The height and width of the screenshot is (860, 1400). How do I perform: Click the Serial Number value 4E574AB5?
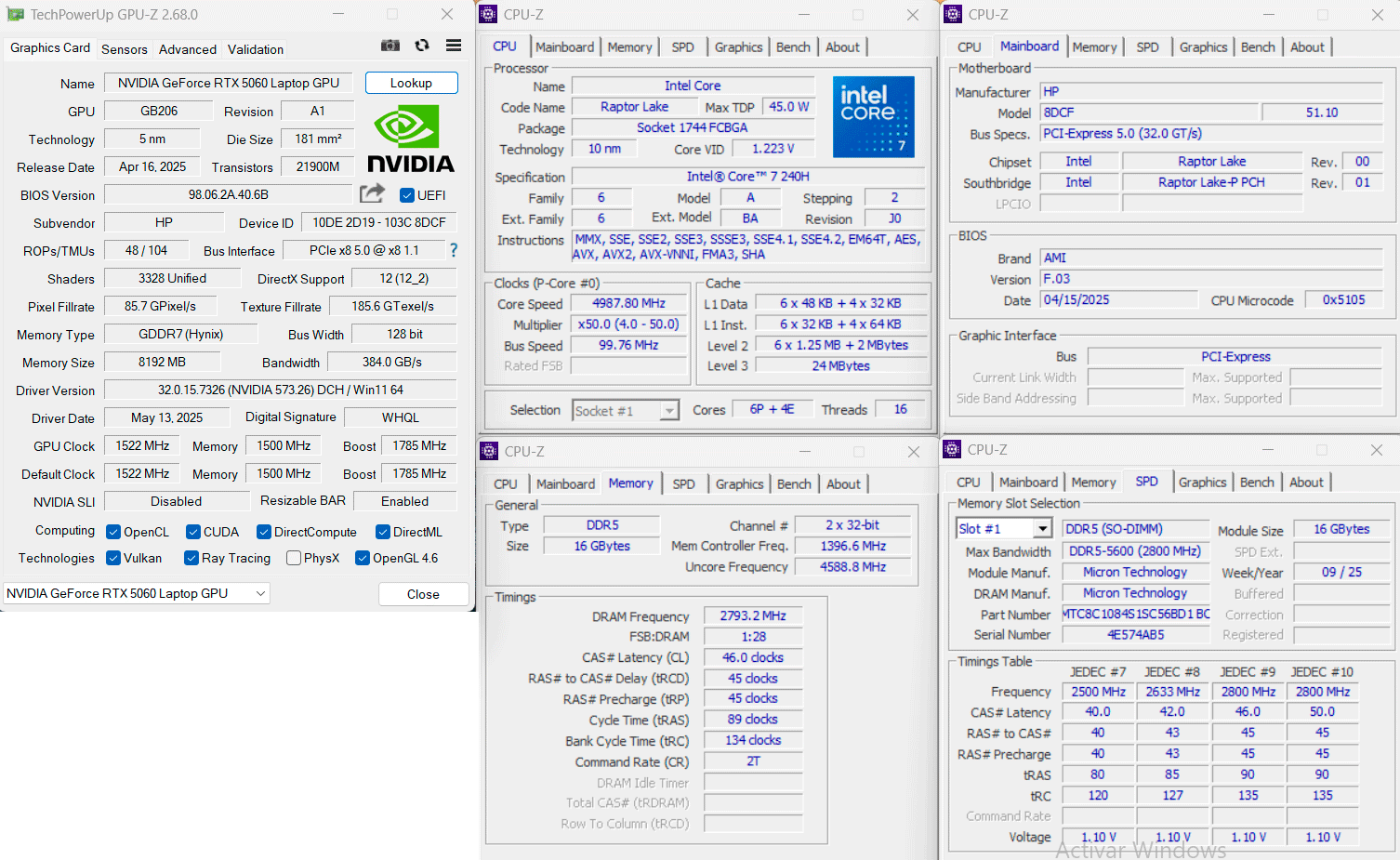pos(1136,635)
